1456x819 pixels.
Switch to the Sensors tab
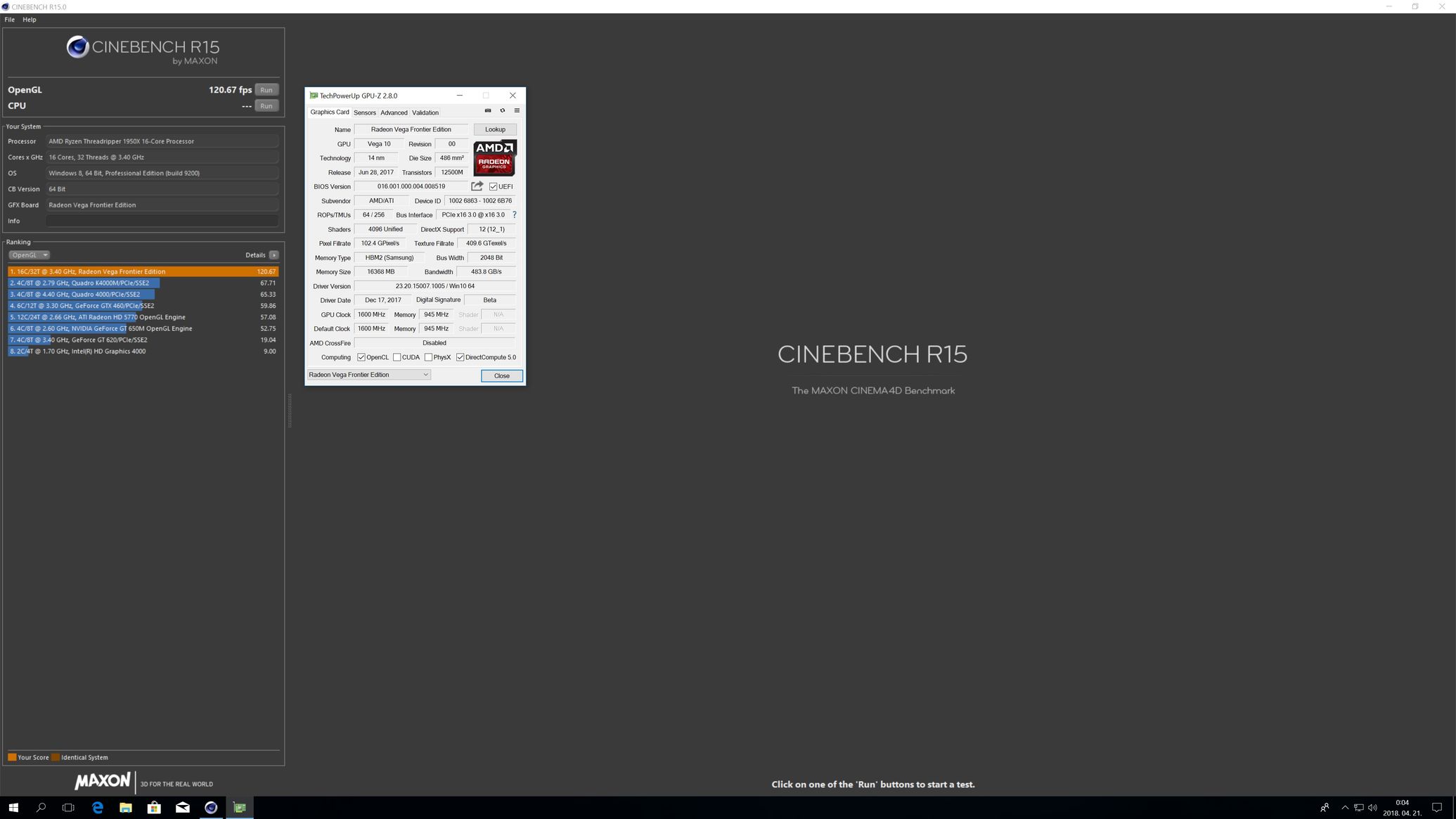(x=364, y=112)
